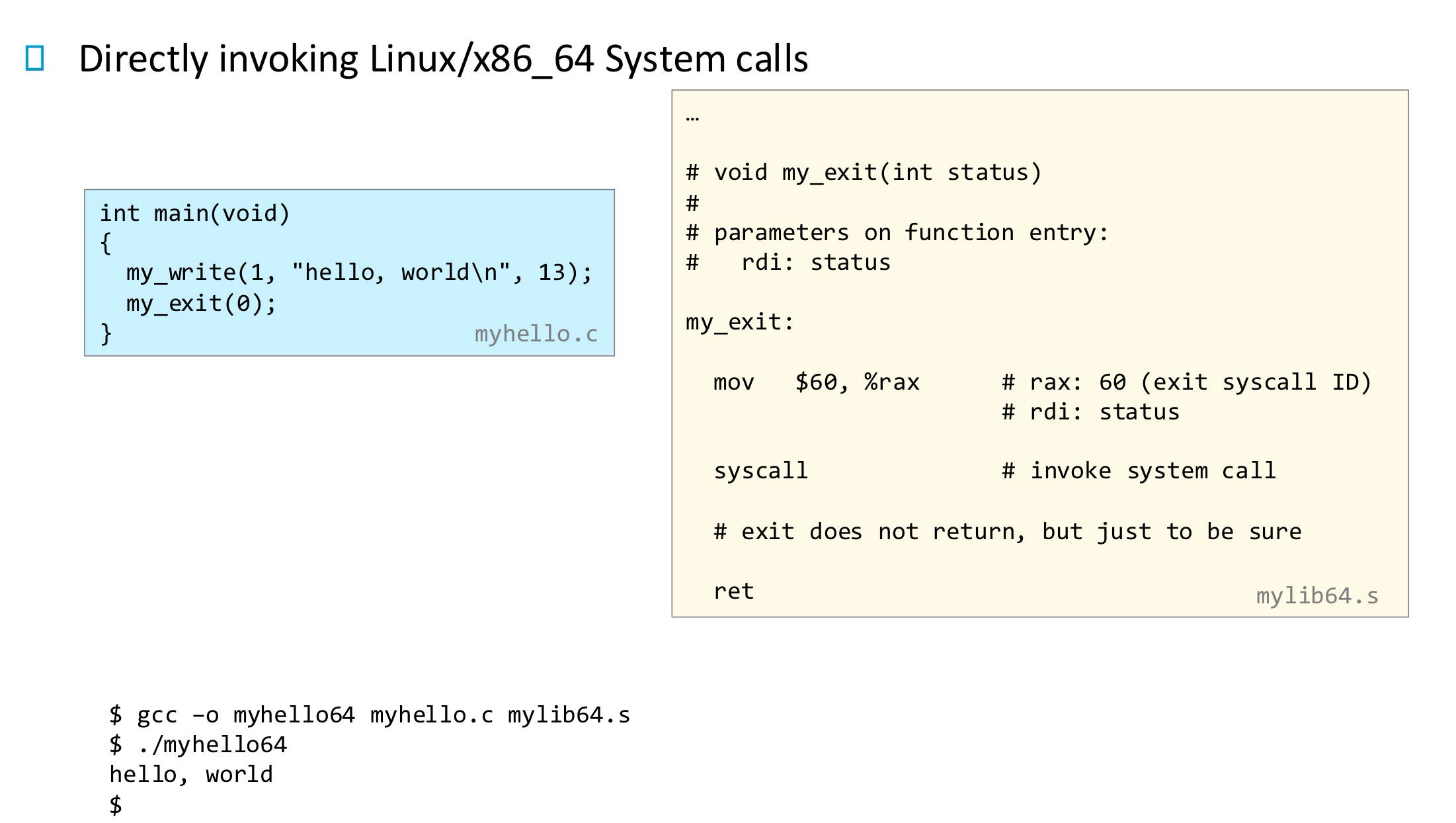Image resolution: width=1456 pixels, height=823 pixels.
Task: Click the gray 'myhello.c' file label
Action: 536,334
